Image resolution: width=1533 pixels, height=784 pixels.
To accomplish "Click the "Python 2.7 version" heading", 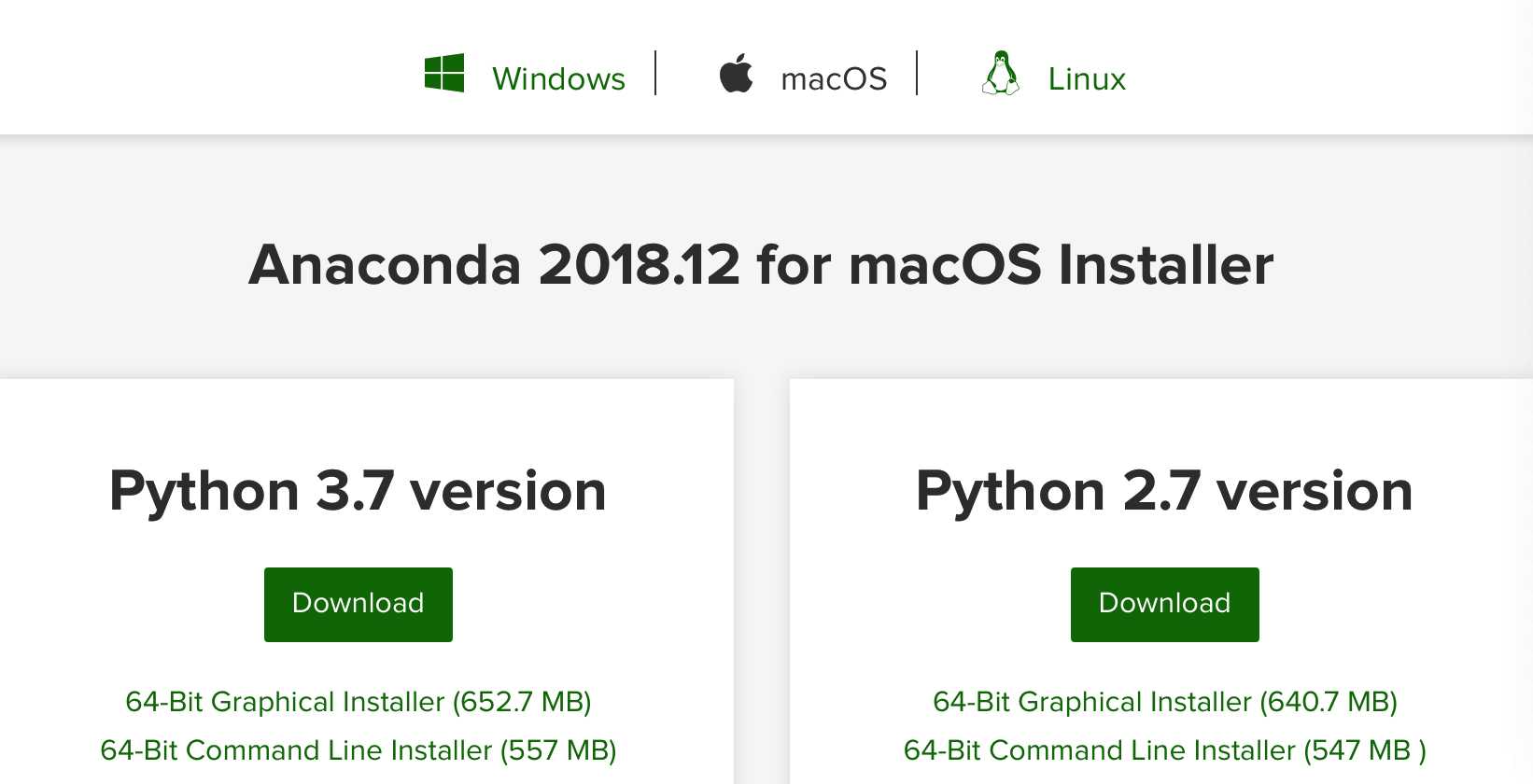I will click(1164, 491).
